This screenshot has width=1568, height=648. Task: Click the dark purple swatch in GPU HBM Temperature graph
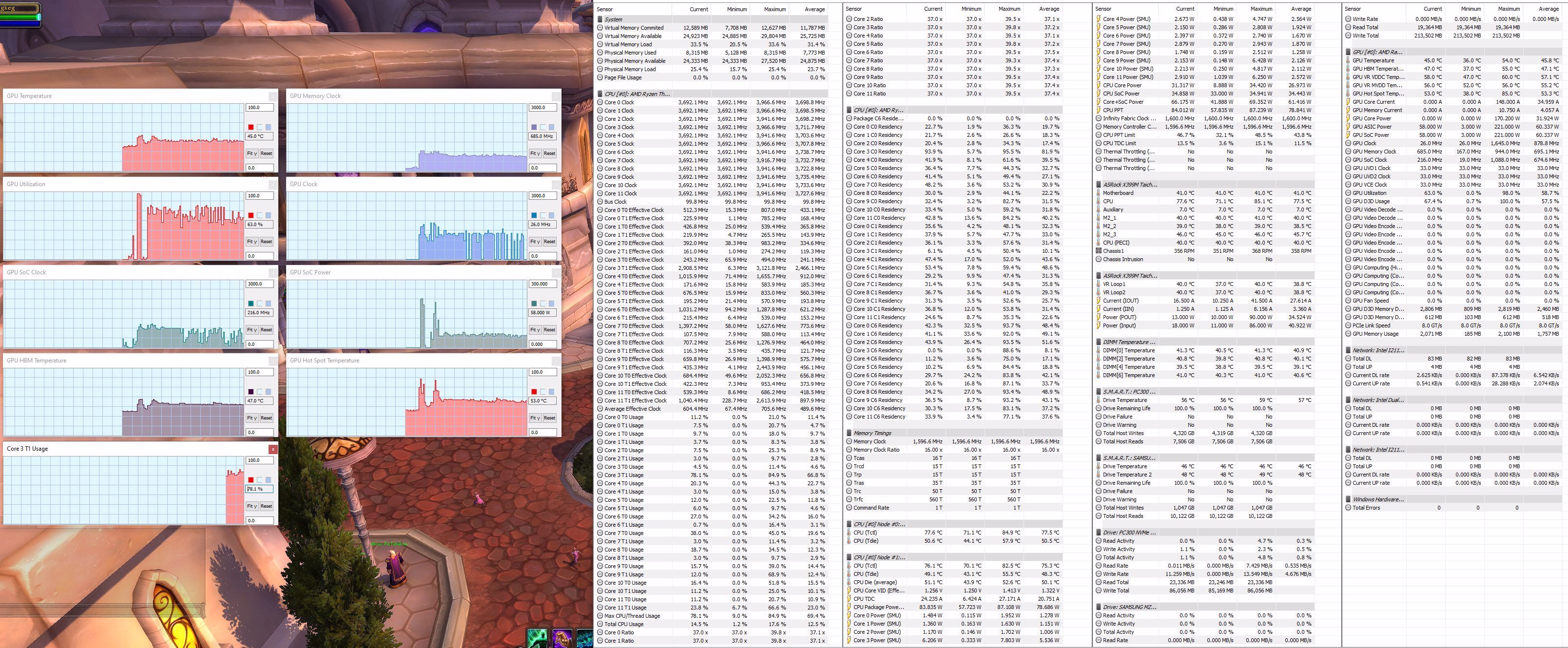[x=251, y=392]
